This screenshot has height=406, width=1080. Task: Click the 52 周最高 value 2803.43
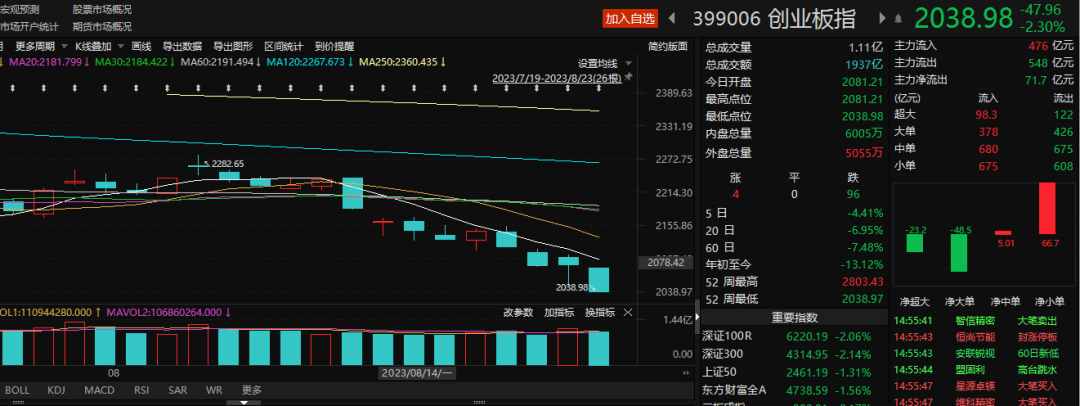pyautogui.click(x=862, y=282)
